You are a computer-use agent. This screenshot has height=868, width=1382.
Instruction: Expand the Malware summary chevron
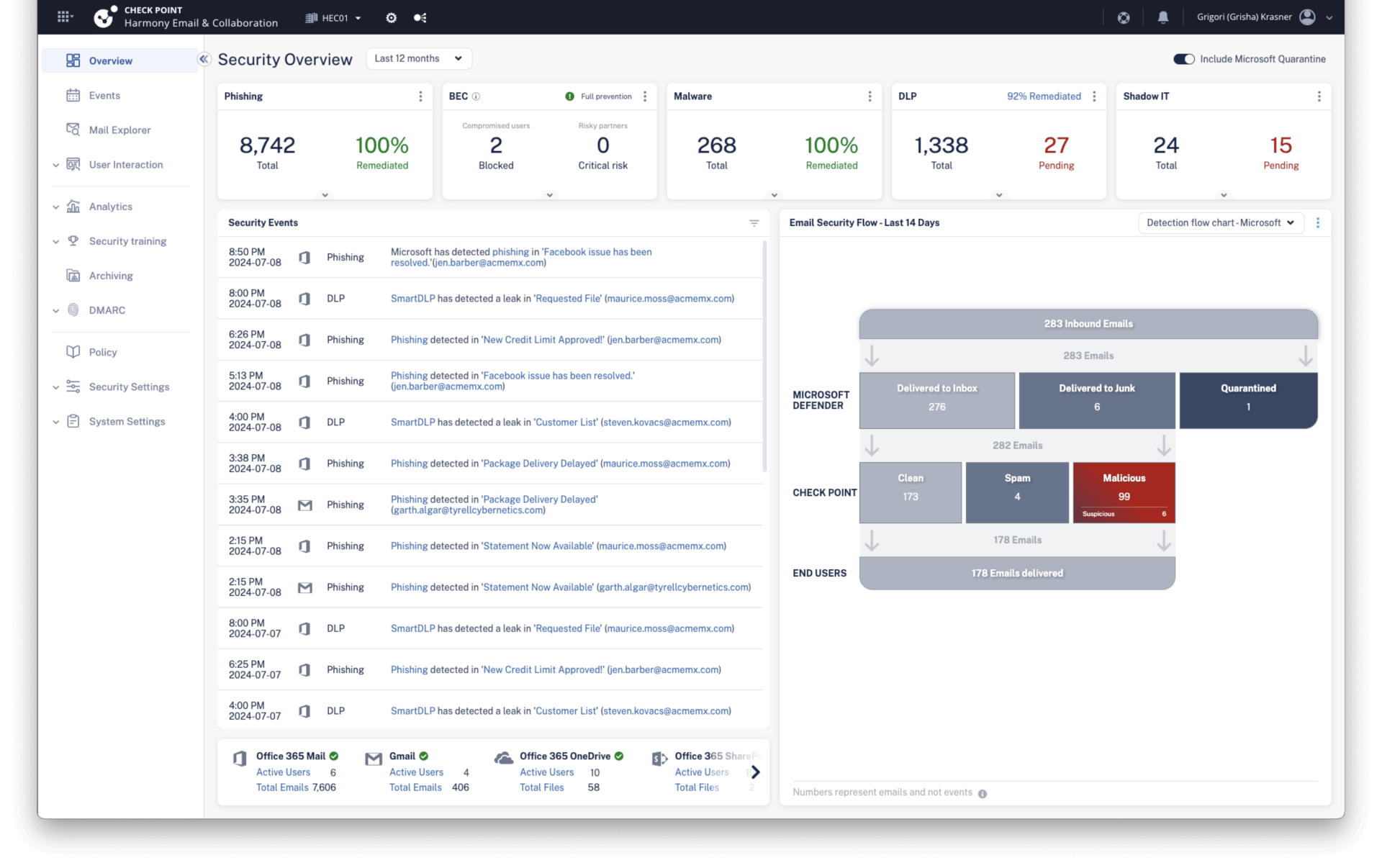click(774, 193)
